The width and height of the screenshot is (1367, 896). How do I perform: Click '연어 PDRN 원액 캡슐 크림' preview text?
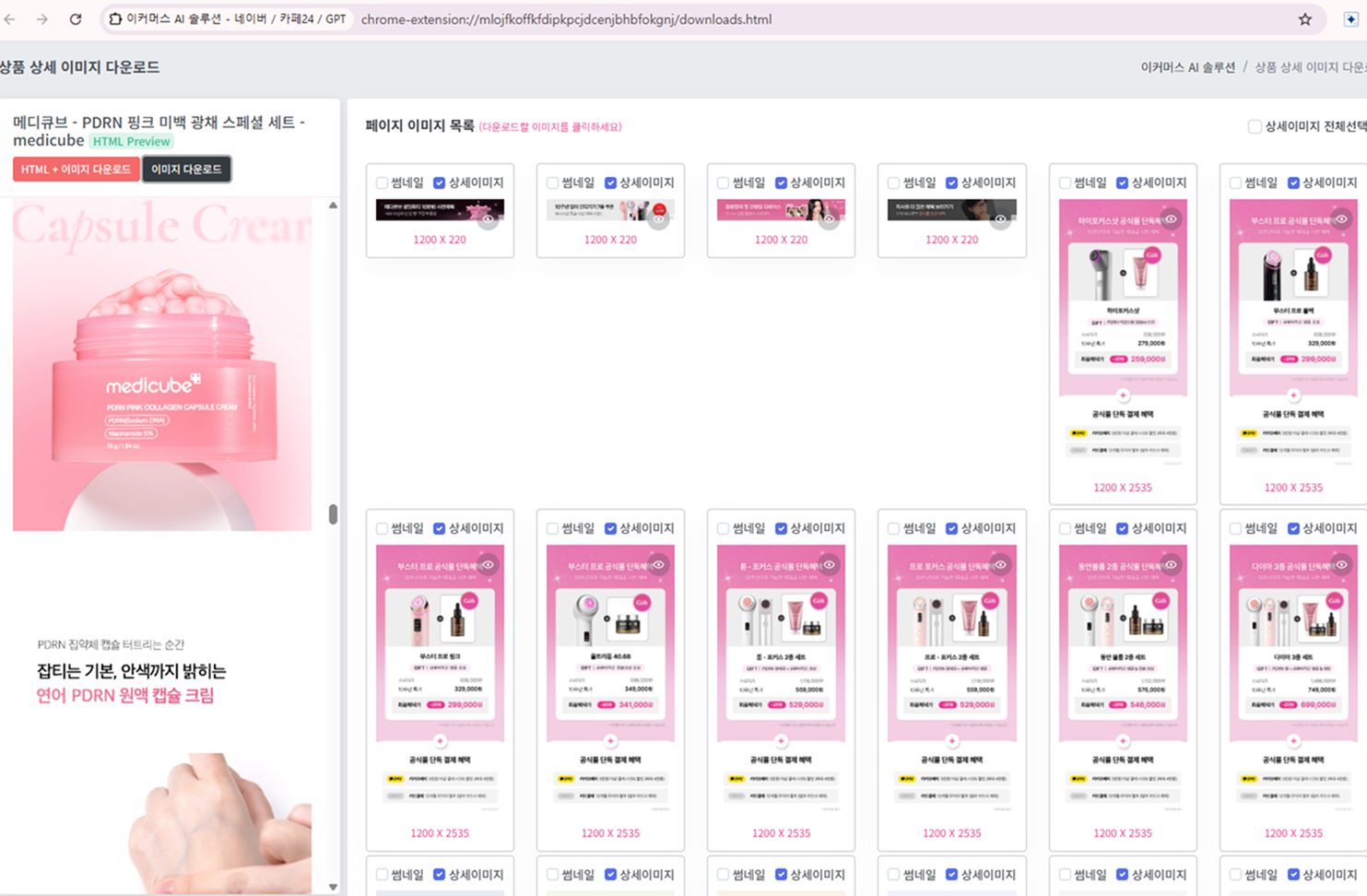(125, 695)
